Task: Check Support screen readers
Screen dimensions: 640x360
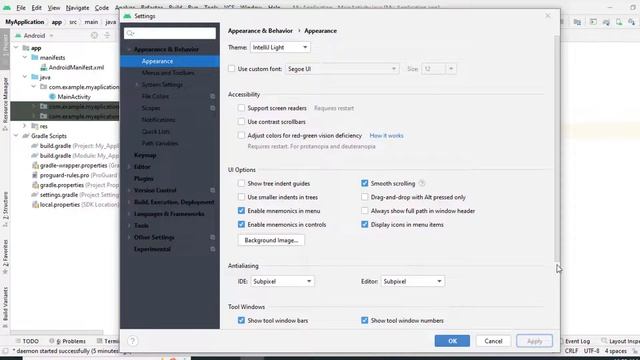Action: pyautogui.click(x=241, y=108)
